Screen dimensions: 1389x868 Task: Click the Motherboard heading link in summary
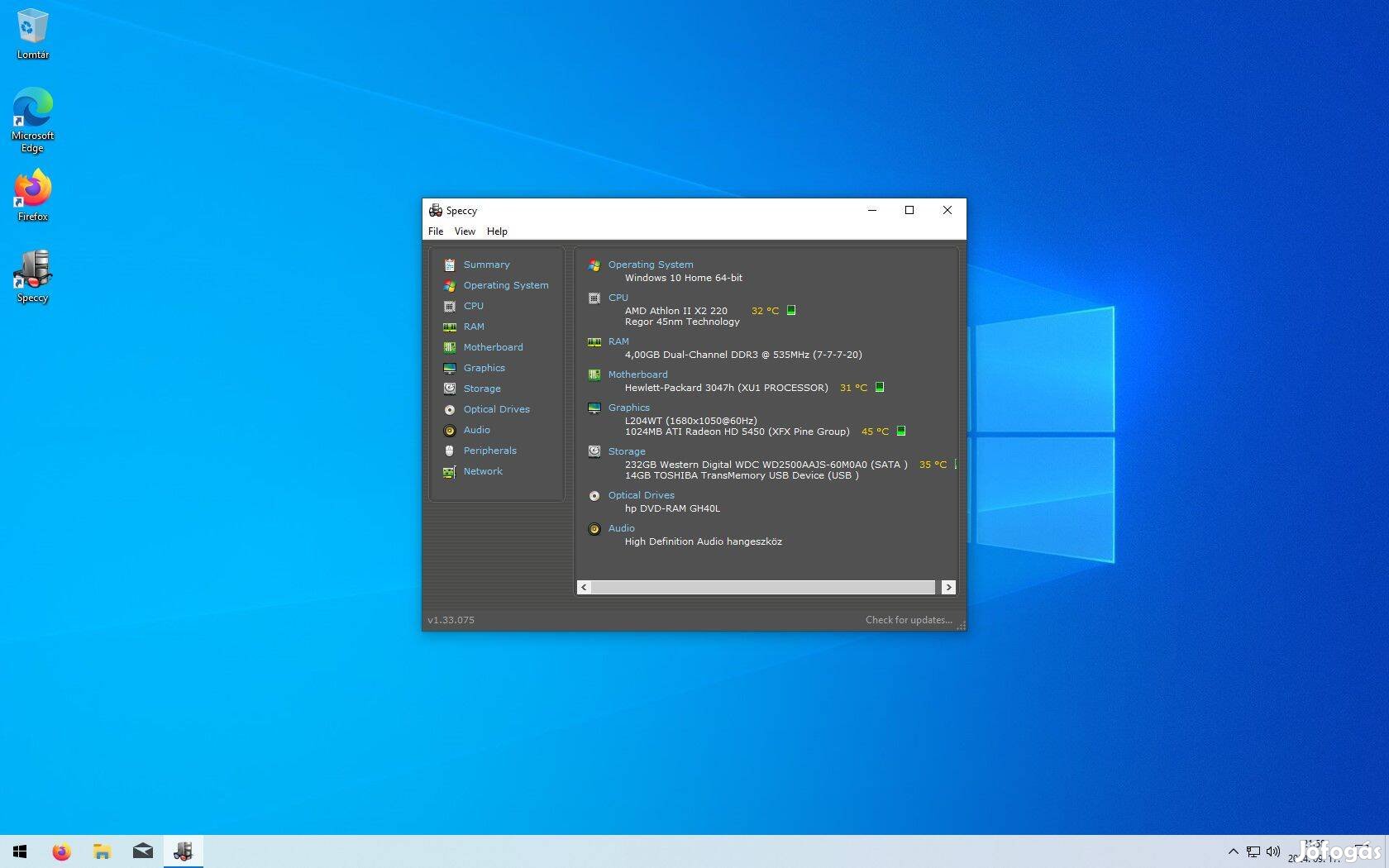point(637,374)
